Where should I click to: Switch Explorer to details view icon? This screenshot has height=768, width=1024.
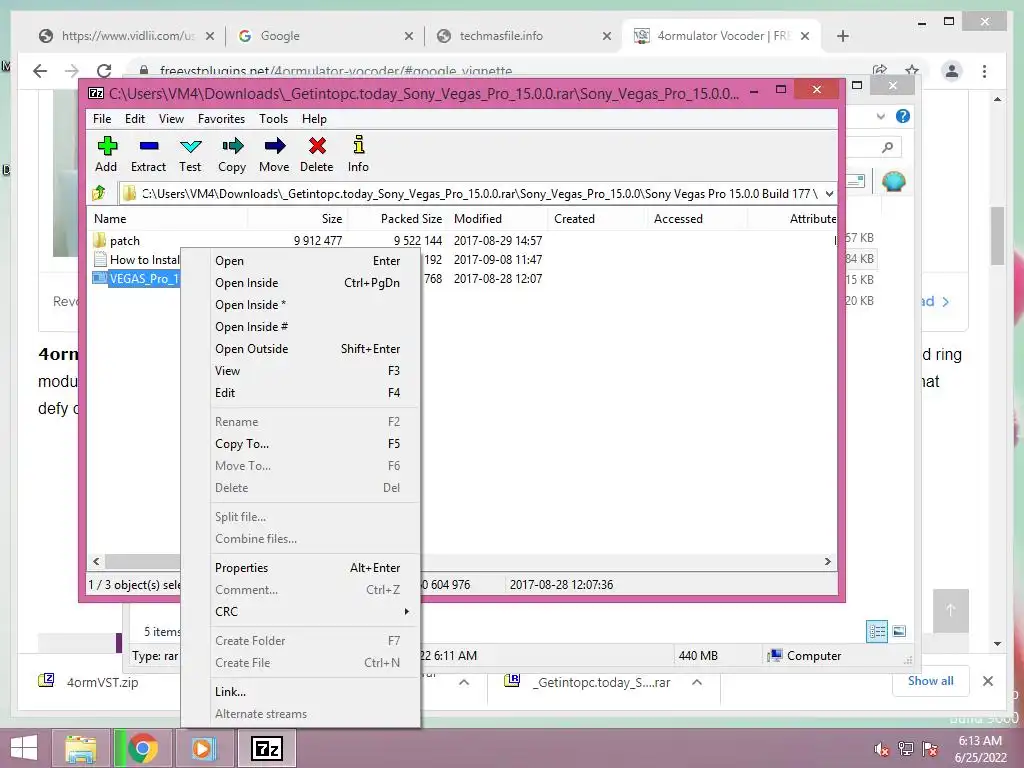[877, 631]
